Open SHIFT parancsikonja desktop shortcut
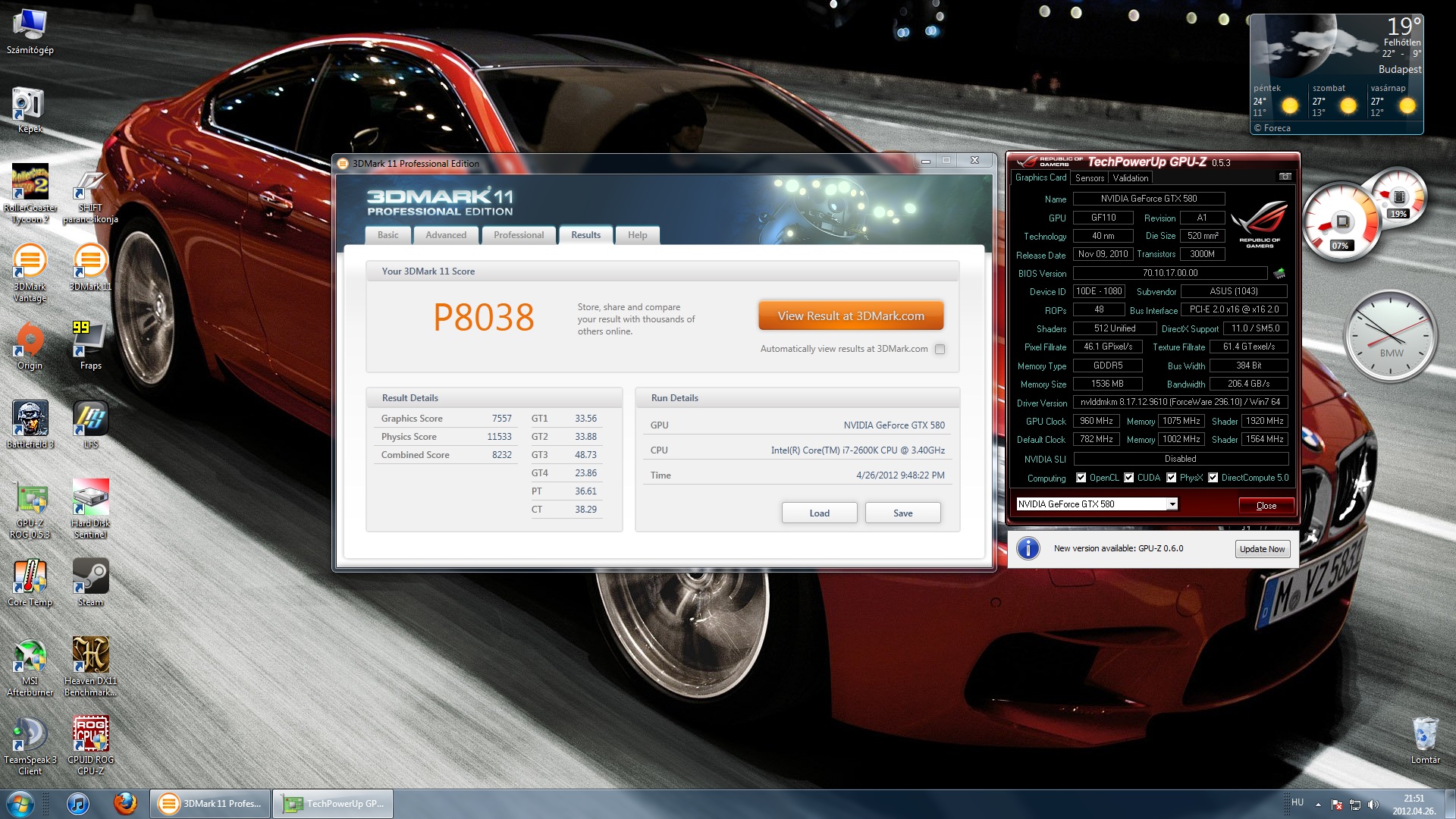 click(90, 193)
